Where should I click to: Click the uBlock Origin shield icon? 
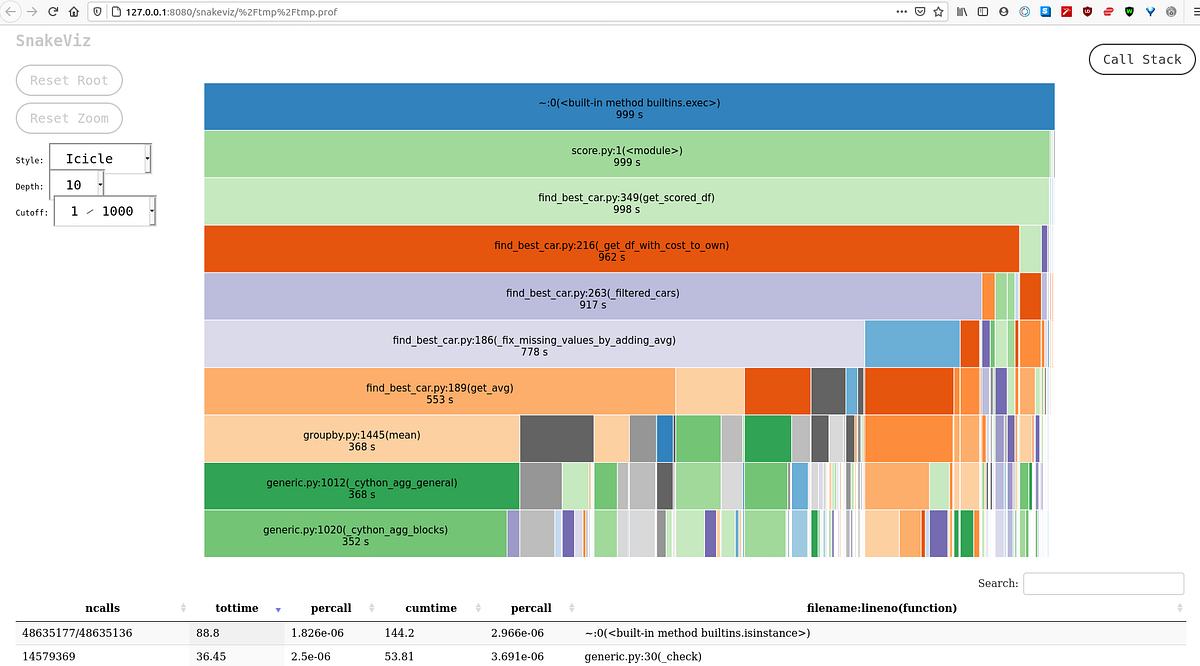[1086, 11]
